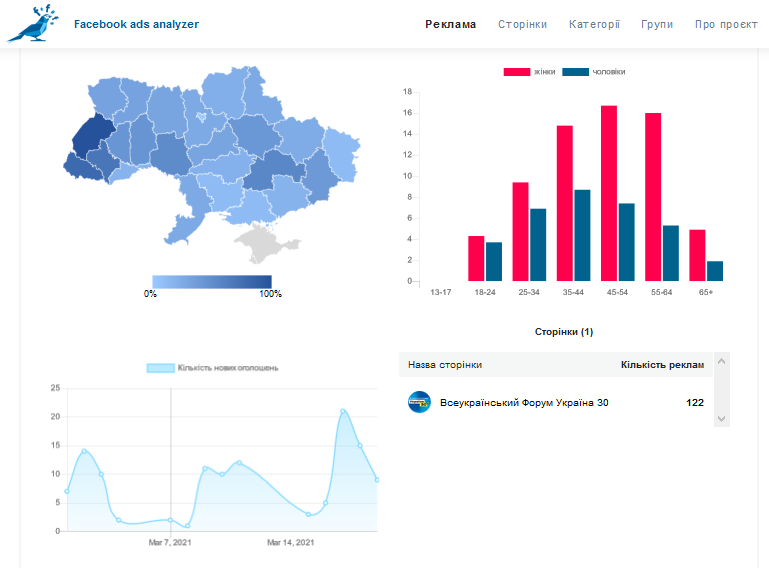
Task: Click the line chart peak point at 21
Action: (x=343, y=411)
